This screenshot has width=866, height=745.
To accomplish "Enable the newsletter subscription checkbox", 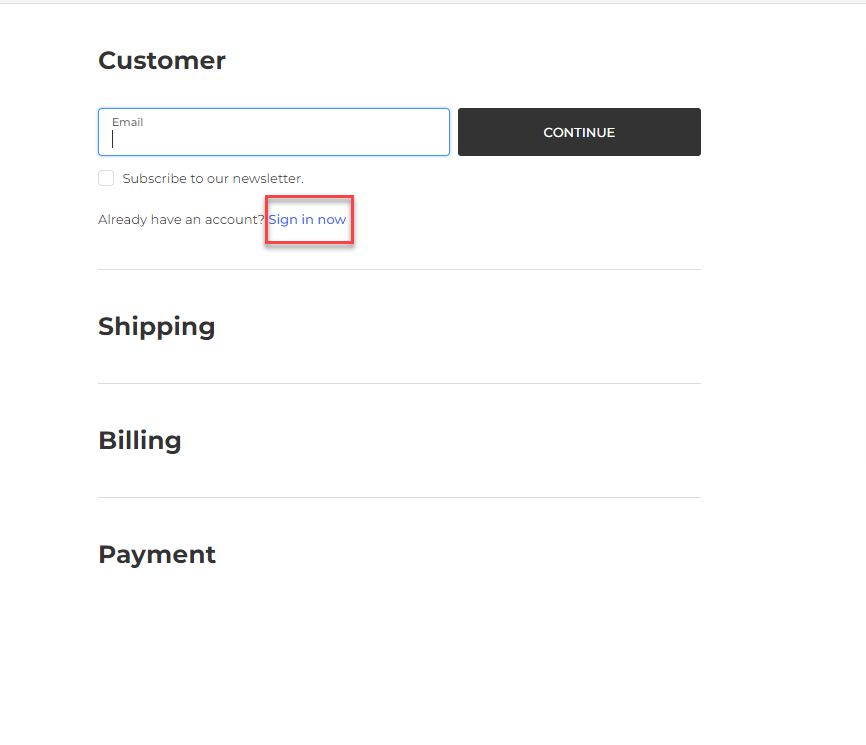I will (x=106, y=178).
